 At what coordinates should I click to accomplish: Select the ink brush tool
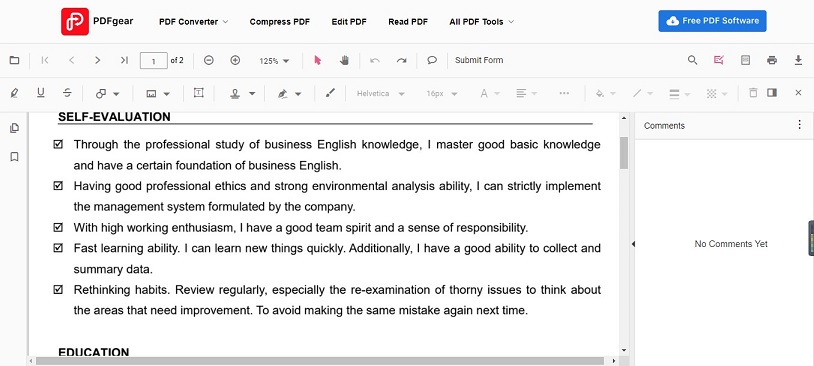click(330, 93)
